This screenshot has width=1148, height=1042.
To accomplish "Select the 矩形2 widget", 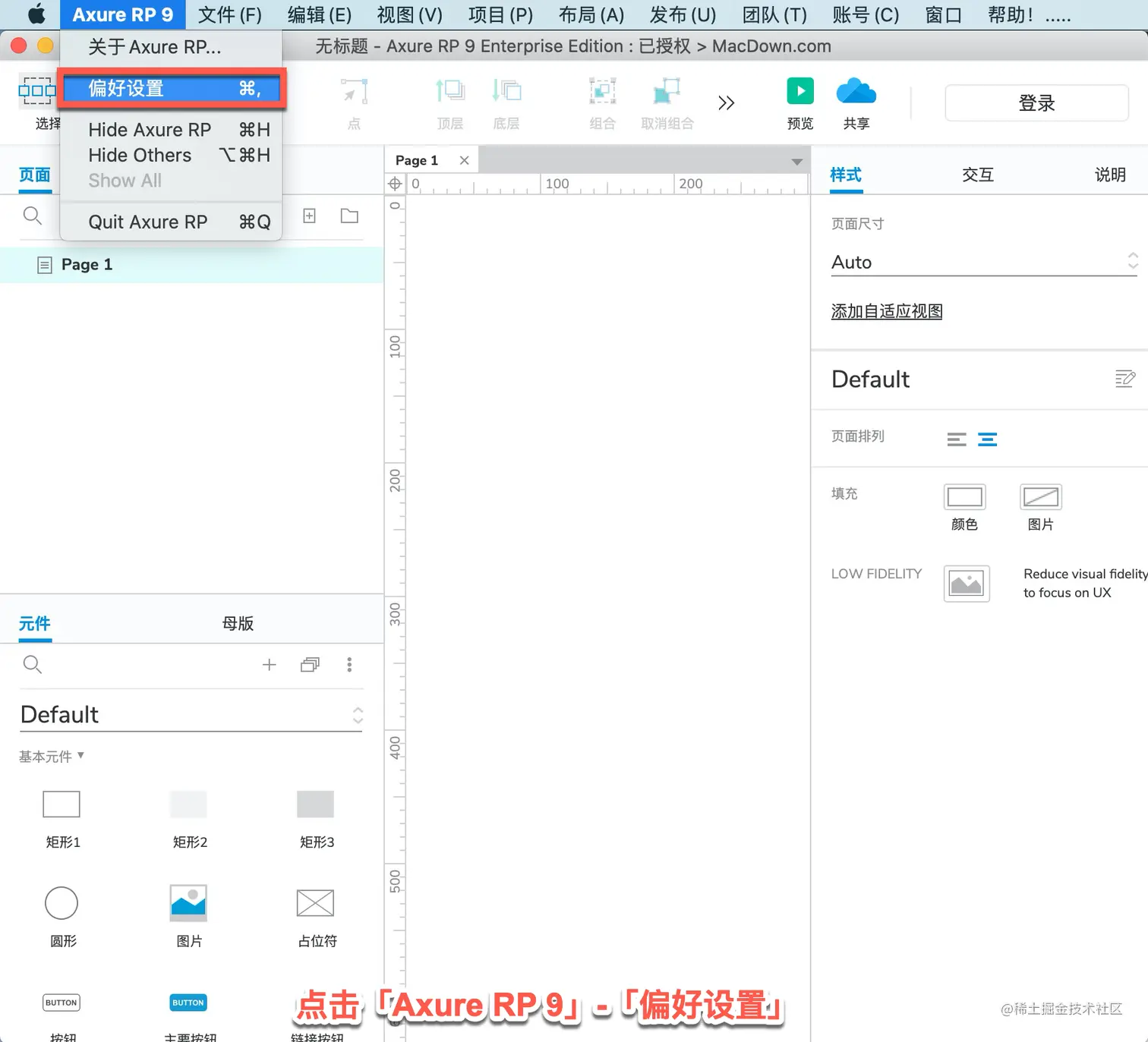I will 189,819.
